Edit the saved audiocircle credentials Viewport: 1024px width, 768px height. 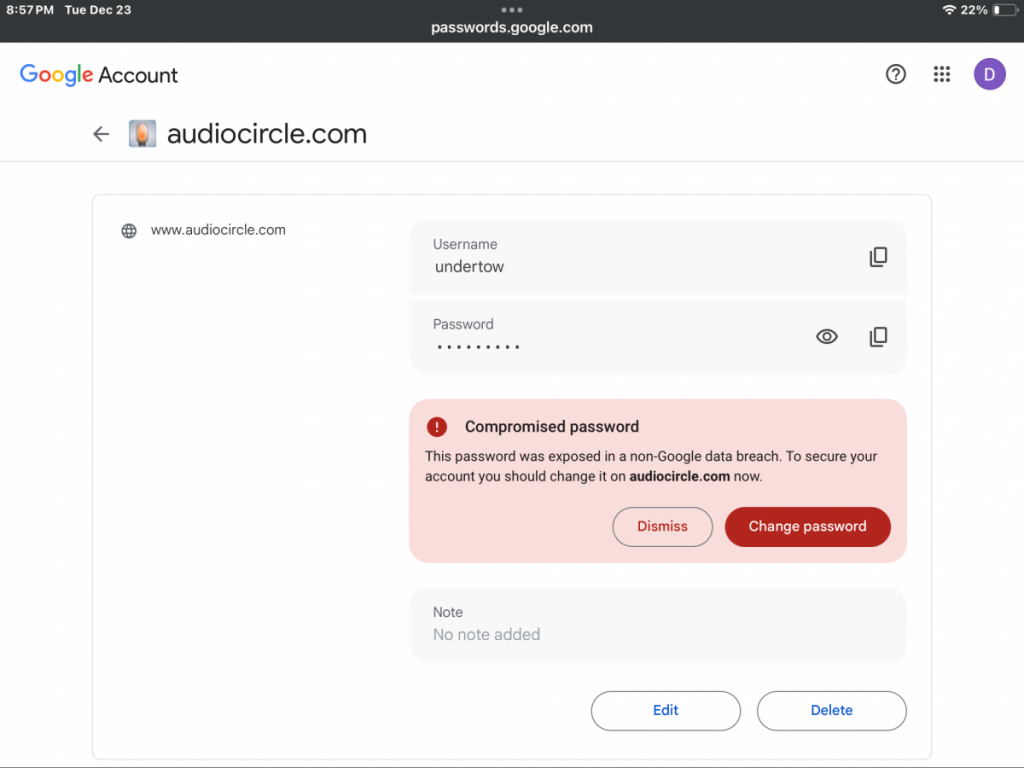(665, 710)
